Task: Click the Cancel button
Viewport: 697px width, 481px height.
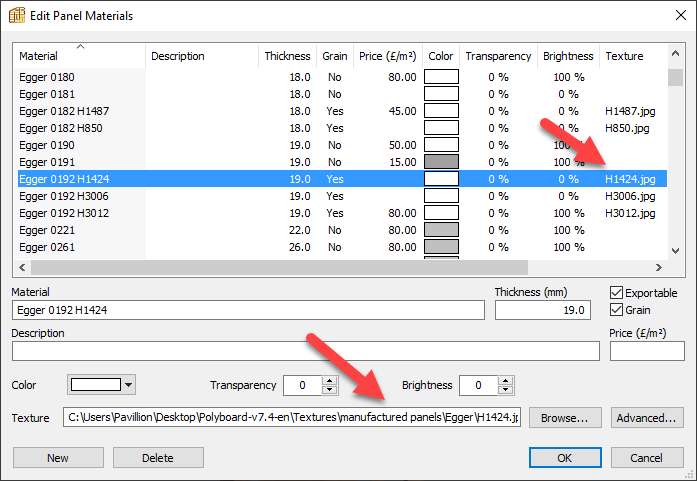Action: [x=647, y=458]
